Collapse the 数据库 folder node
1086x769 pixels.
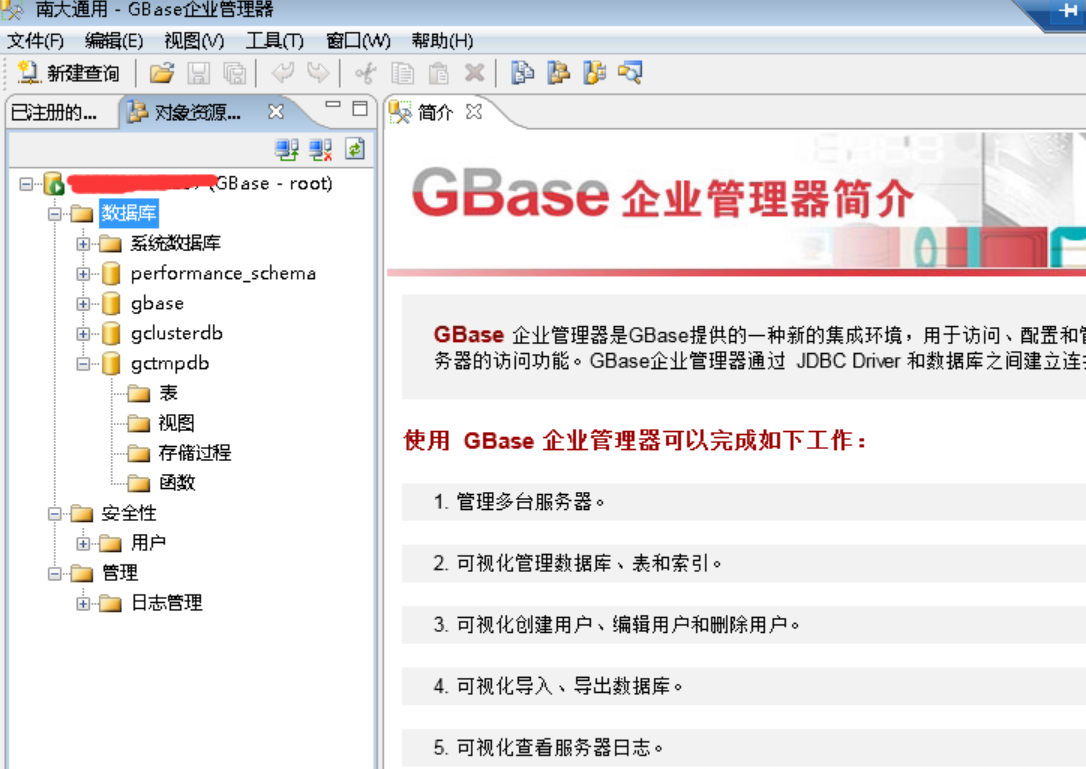click(55, 214)
